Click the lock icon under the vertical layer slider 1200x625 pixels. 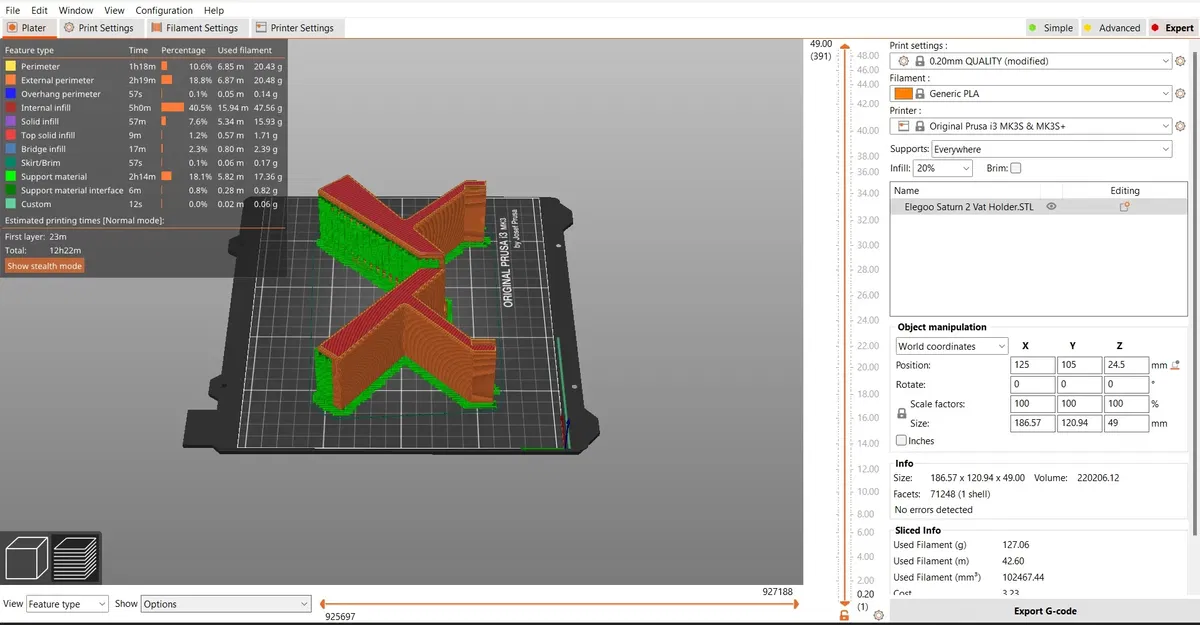pos(846,615)
